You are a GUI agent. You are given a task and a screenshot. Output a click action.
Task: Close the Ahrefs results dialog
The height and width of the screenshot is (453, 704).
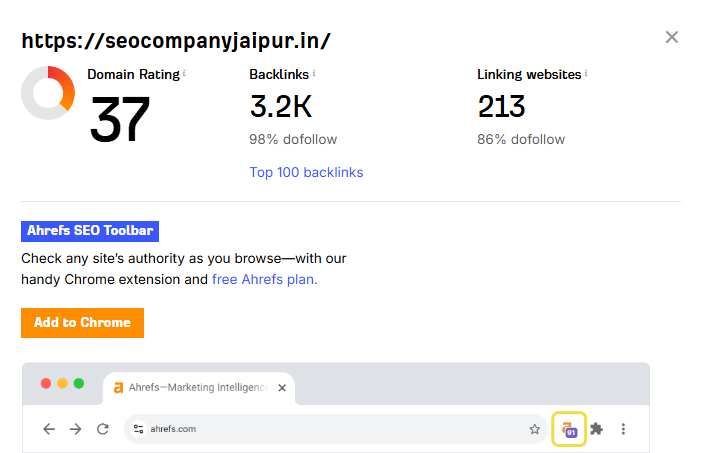click(x=671, y=37)
